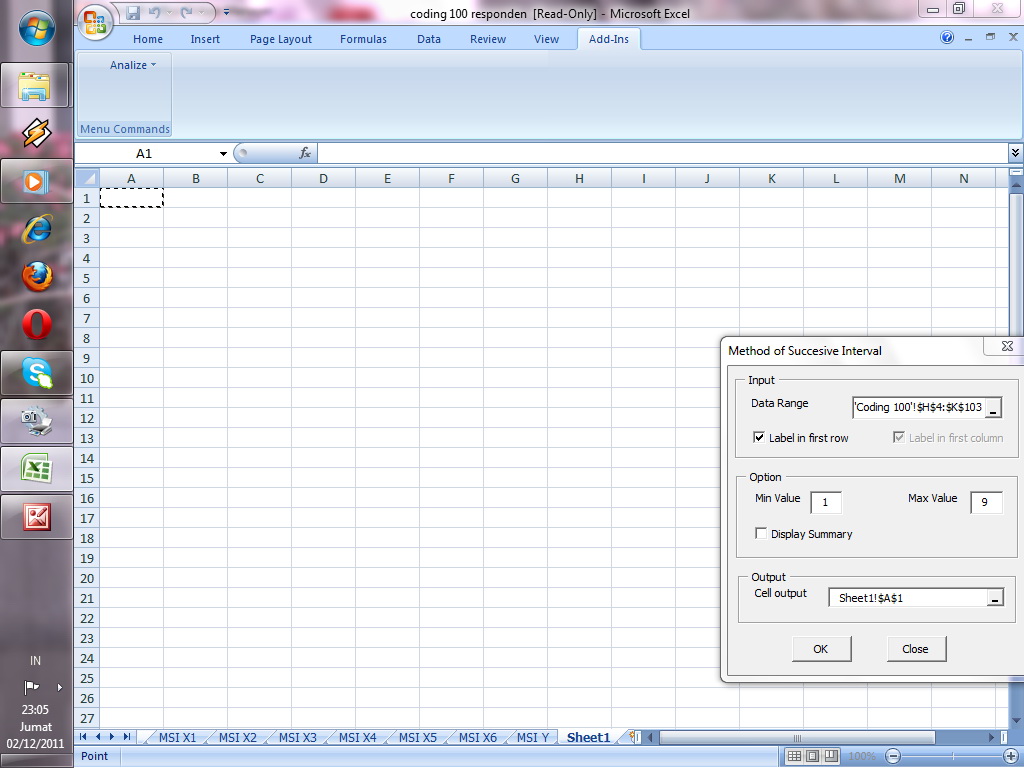Screen dimensions: 1024x768
Task: Open the Office Button menu
Action: 95,22
